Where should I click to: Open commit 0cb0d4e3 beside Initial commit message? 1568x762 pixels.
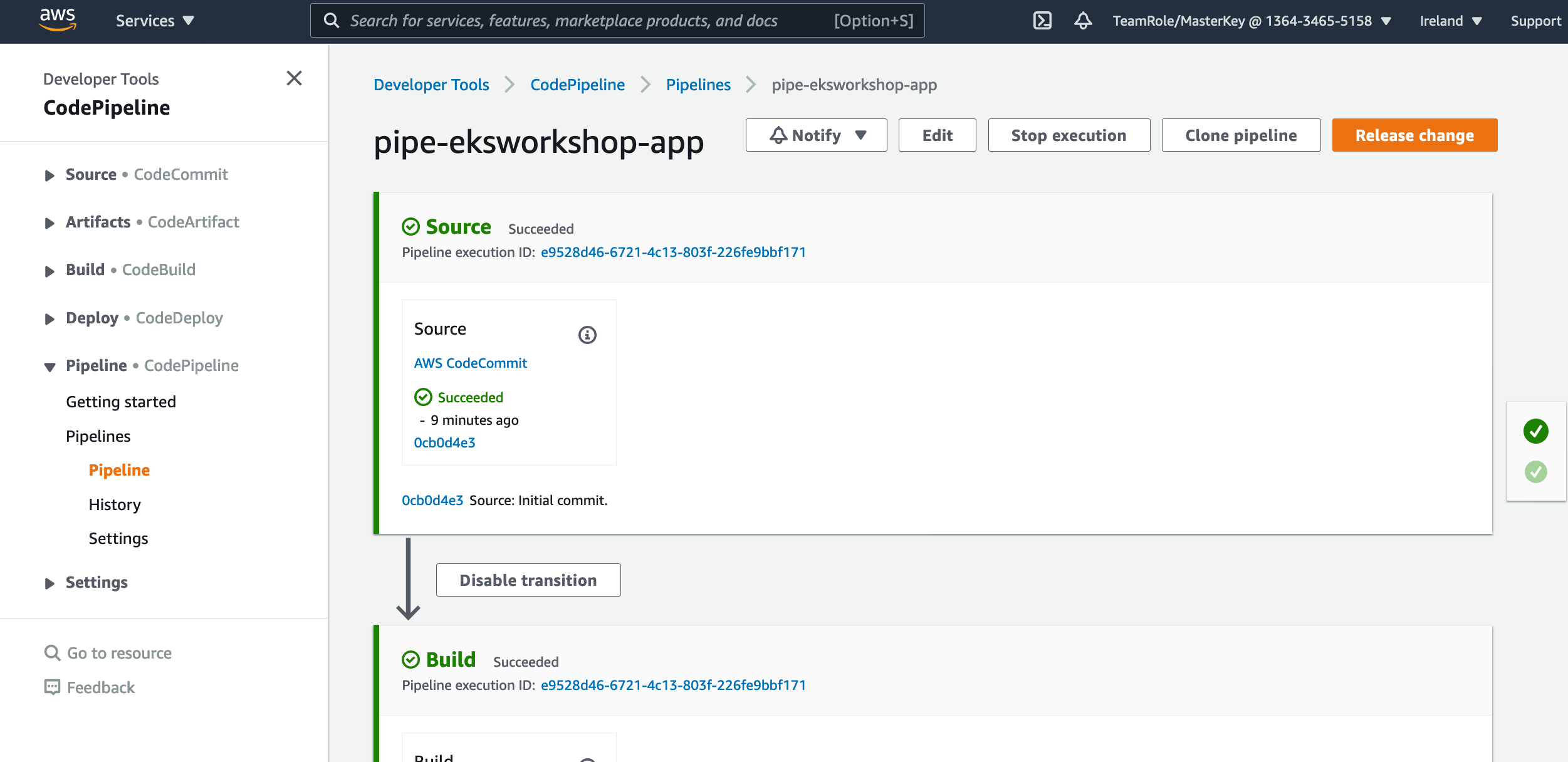pos(432,500)
